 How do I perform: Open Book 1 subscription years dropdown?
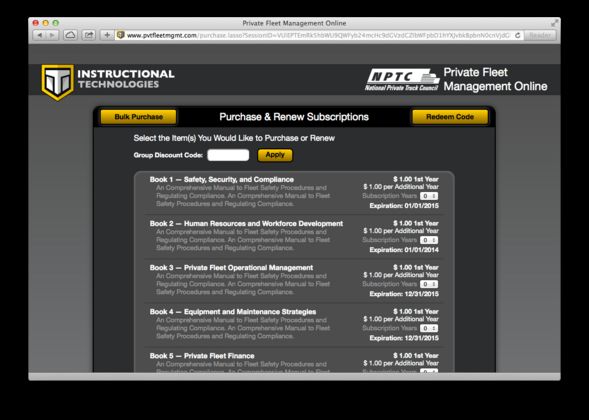[x=429, y=196]
